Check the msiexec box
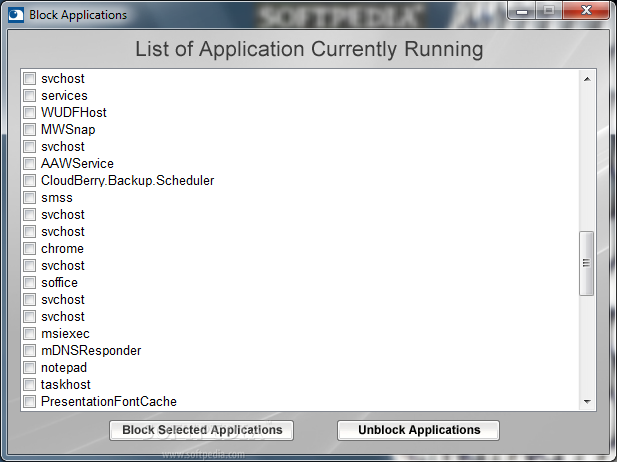The width and height of the screenshot is (617, 462). (x=29, y=334)
